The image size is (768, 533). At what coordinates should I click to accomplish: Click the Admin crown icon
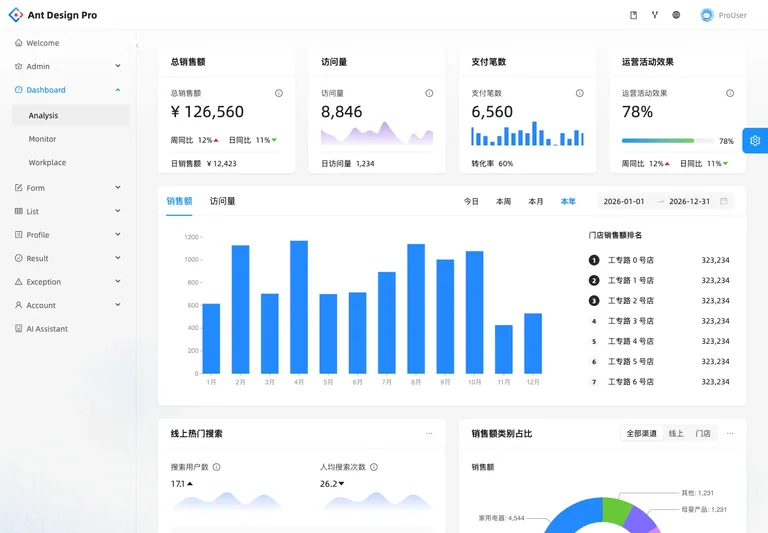[x=19, y=66]
